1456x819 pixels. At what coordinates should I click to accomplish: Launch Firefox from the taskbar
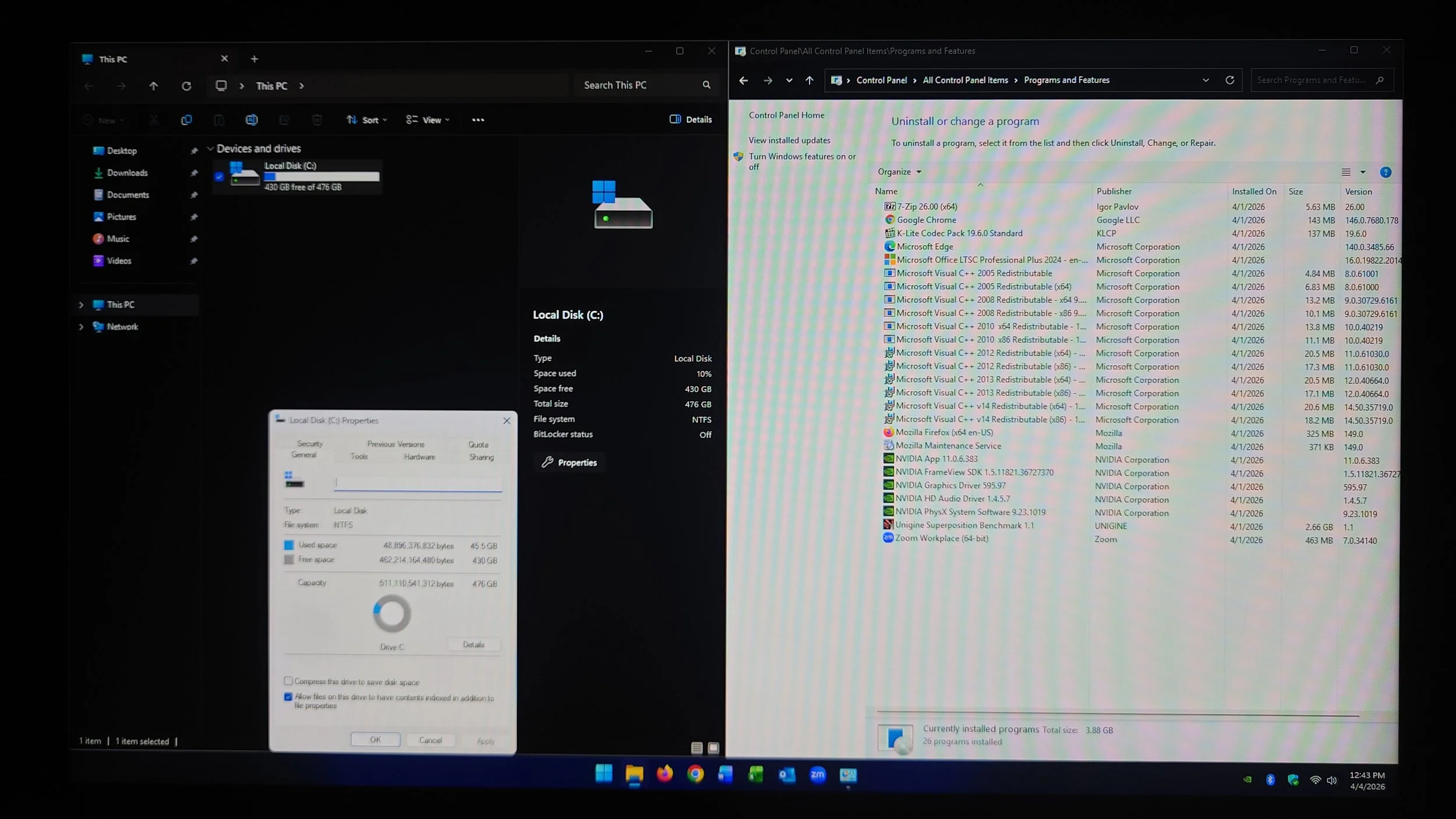665,774
